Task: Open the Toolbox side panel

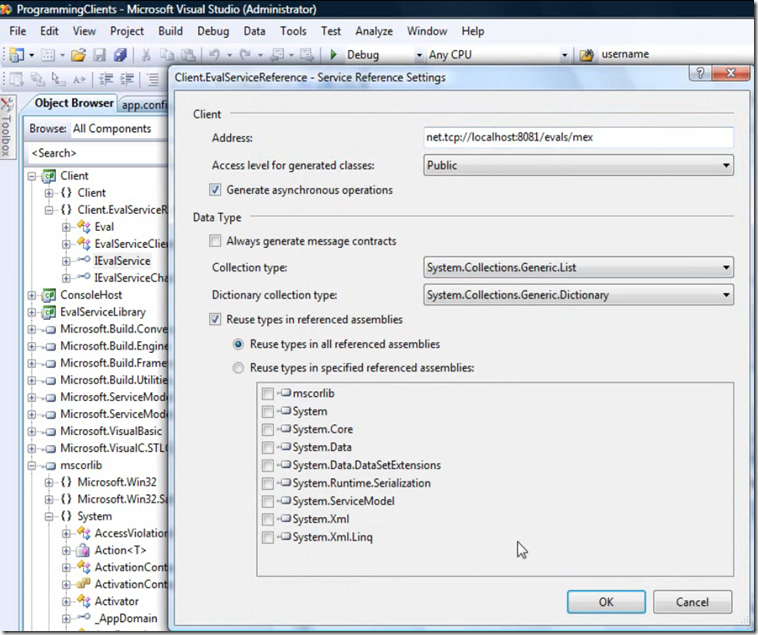Action: point(7,126)
